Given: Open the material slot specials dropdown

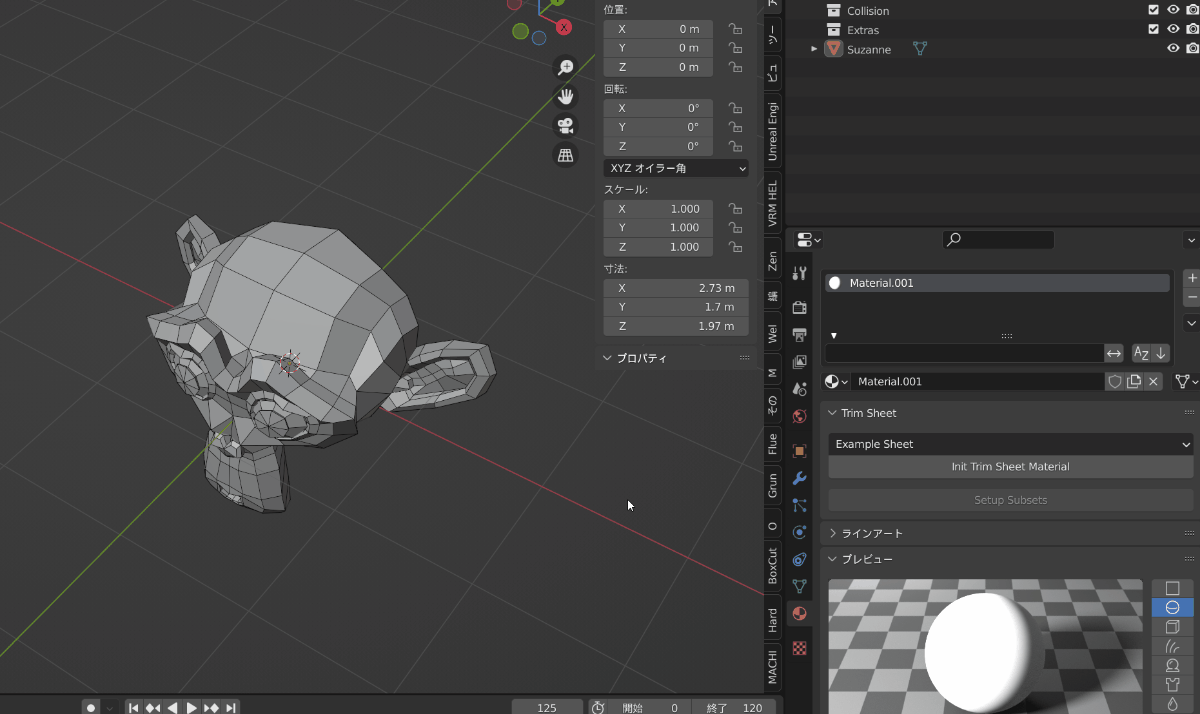Looking at the screenshot, I should click(1191, 323).
